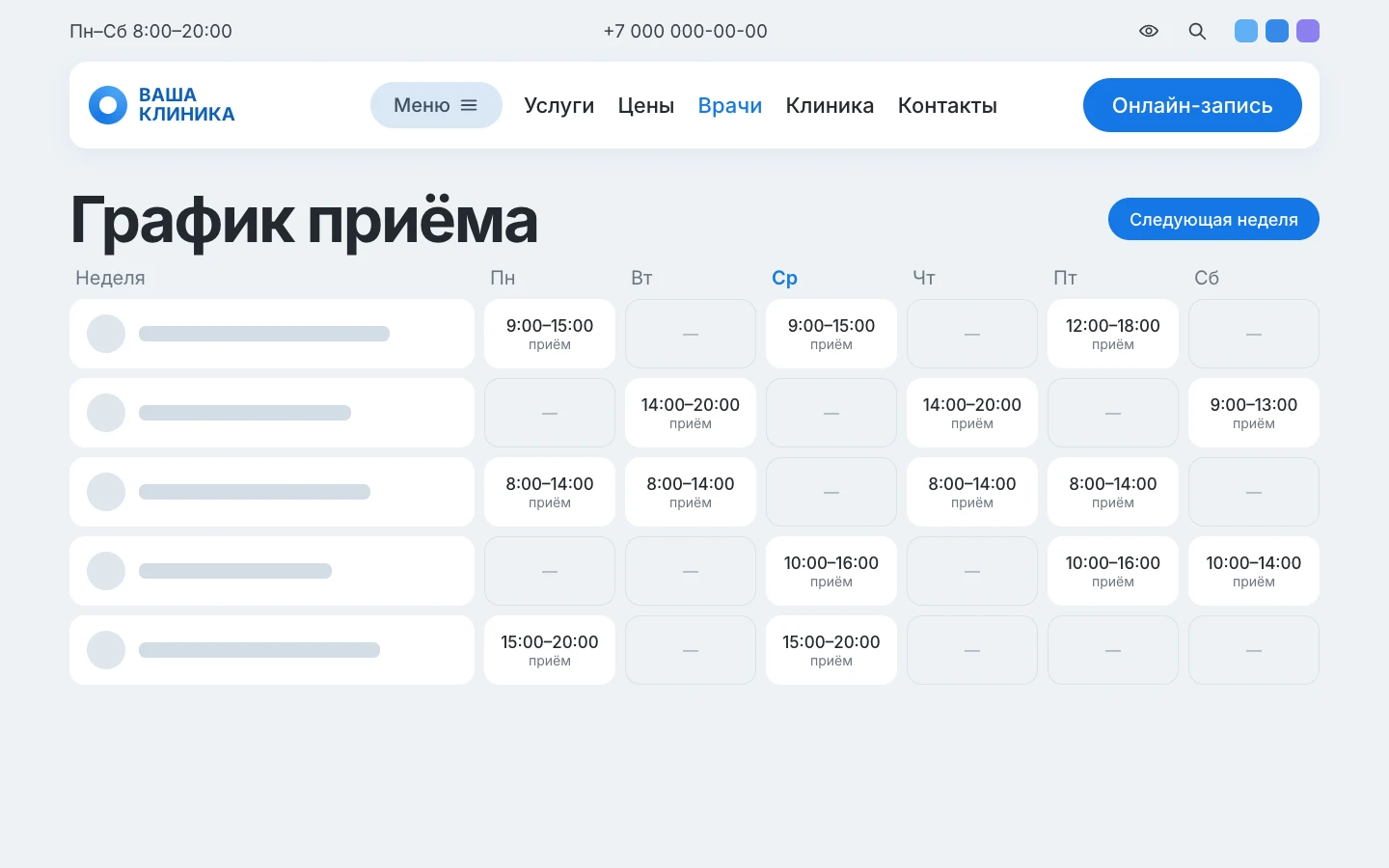The image size is (1389, 868).
Task: Click the phone number +7 000 000-00-00
Action: (x=686, y=31)
